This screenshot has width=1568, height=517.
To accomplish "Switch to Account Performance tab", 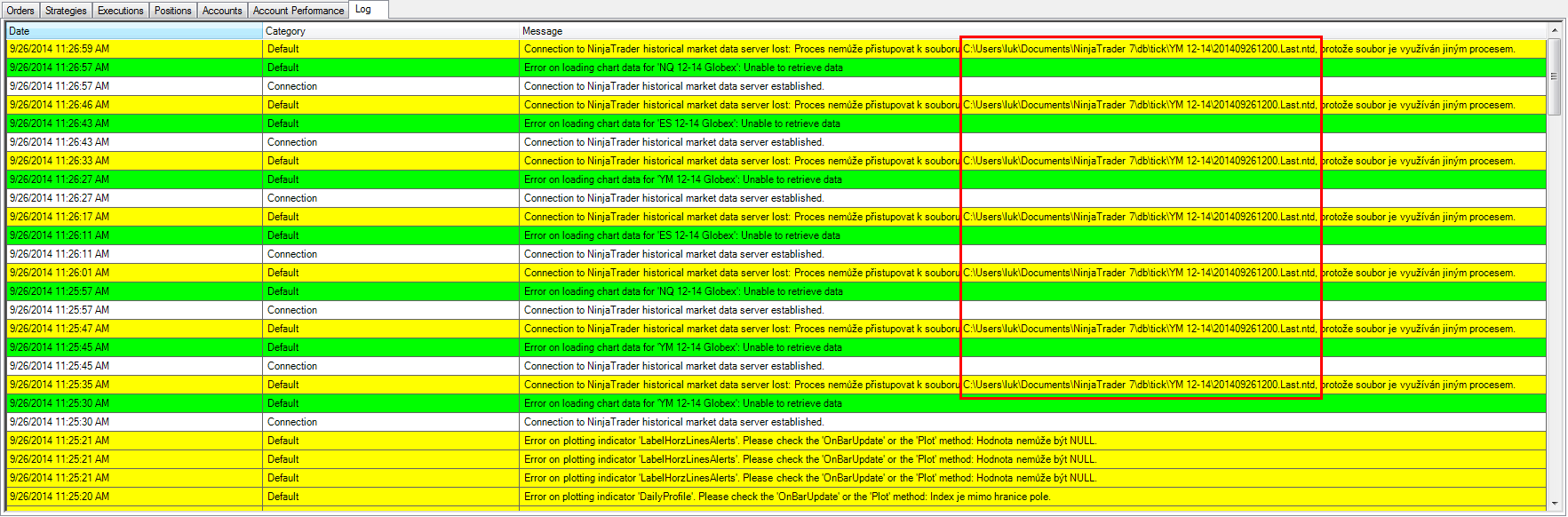I will (298, 11).
